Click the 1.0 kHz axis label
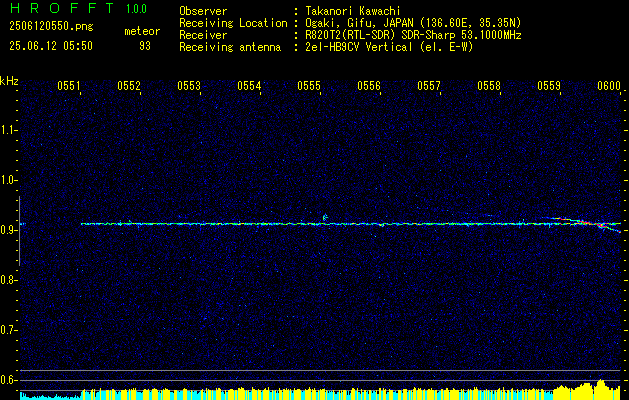The height and width of the screenshot is (400, 629). [x=7, y=180]
